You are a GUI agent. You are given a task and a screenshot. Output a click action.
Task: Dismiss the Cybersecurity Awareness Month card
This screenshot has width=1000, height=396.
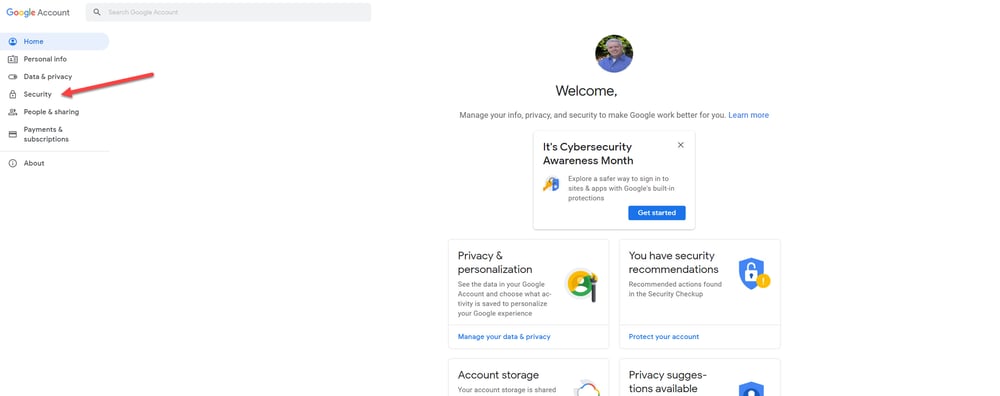[680, 145]
